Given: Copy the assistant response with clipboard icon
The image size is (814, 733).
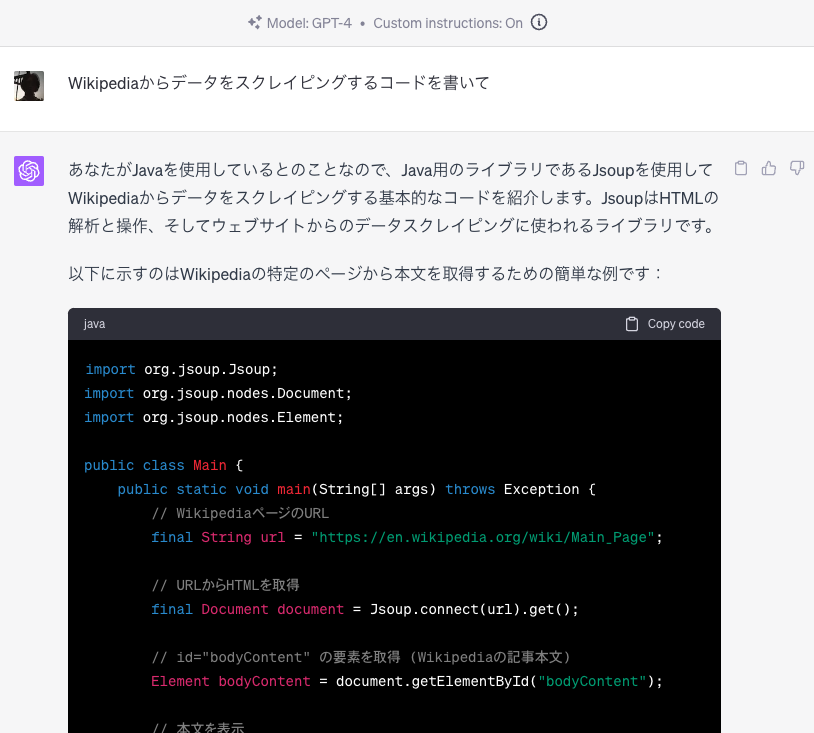Looking at the screenshot, I should (741, 168).
